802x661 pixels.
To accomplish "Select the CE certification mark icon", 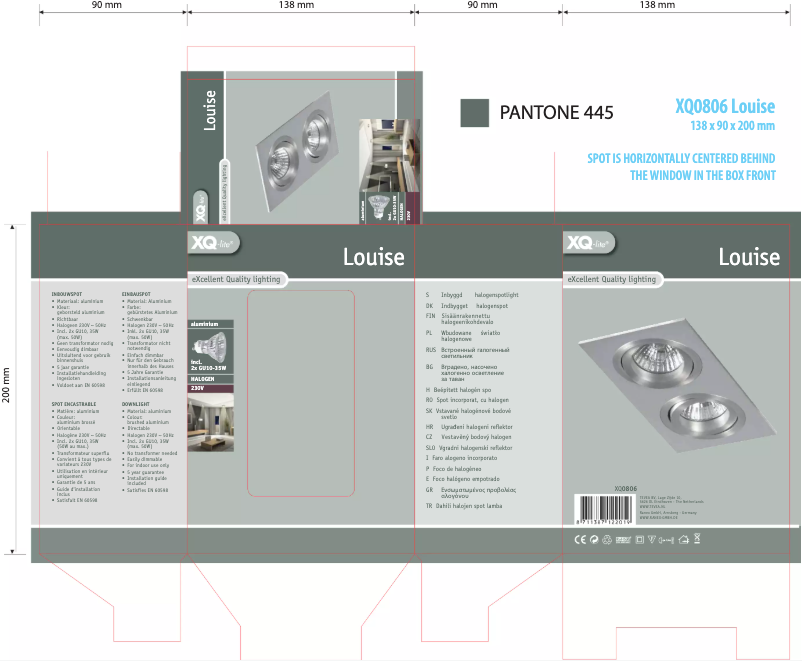I will point(581,539).
